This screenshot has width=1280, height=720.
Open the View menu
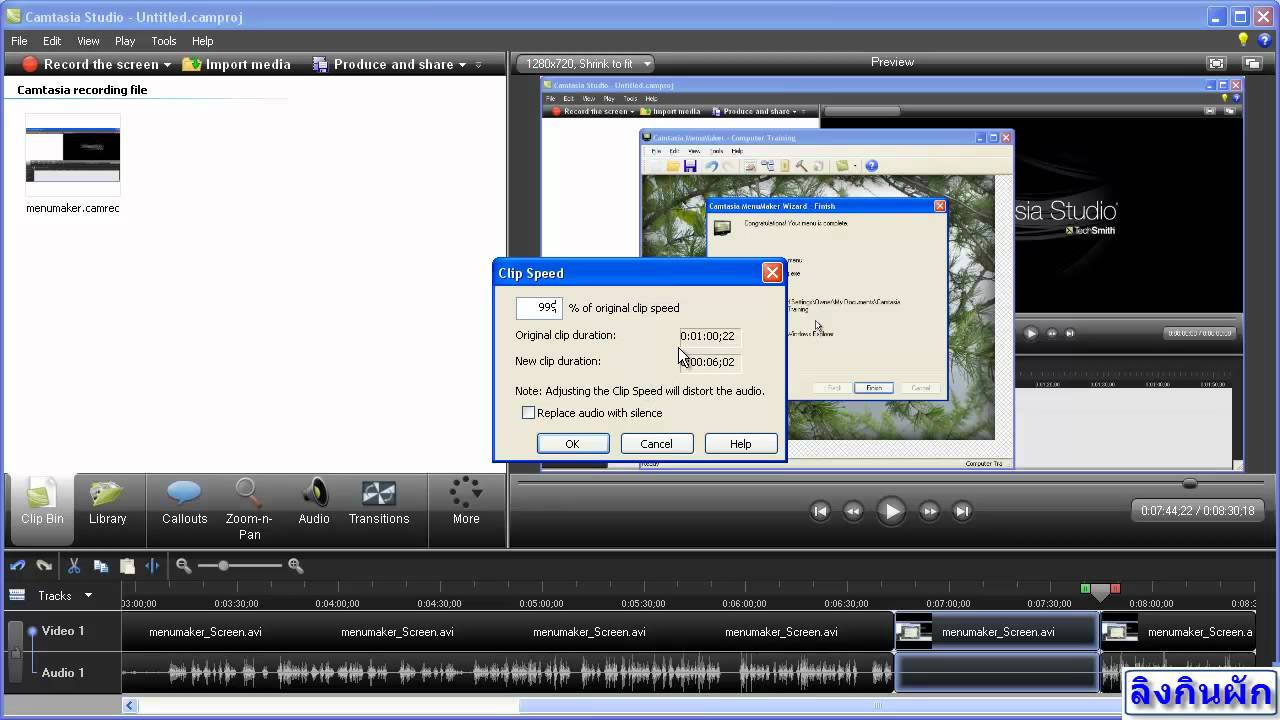(88, 41)
